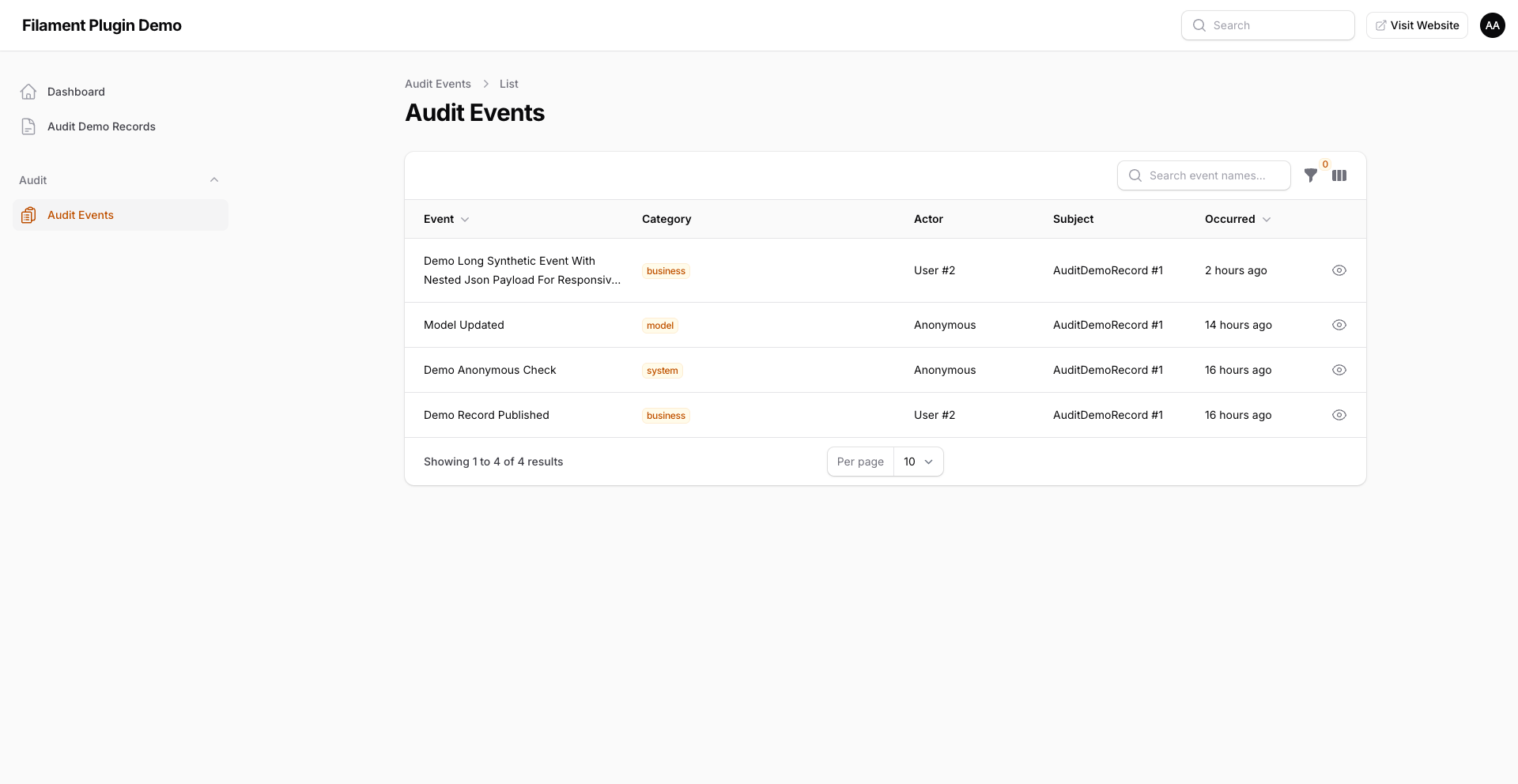Click the Actor column header

pos(928,219)
